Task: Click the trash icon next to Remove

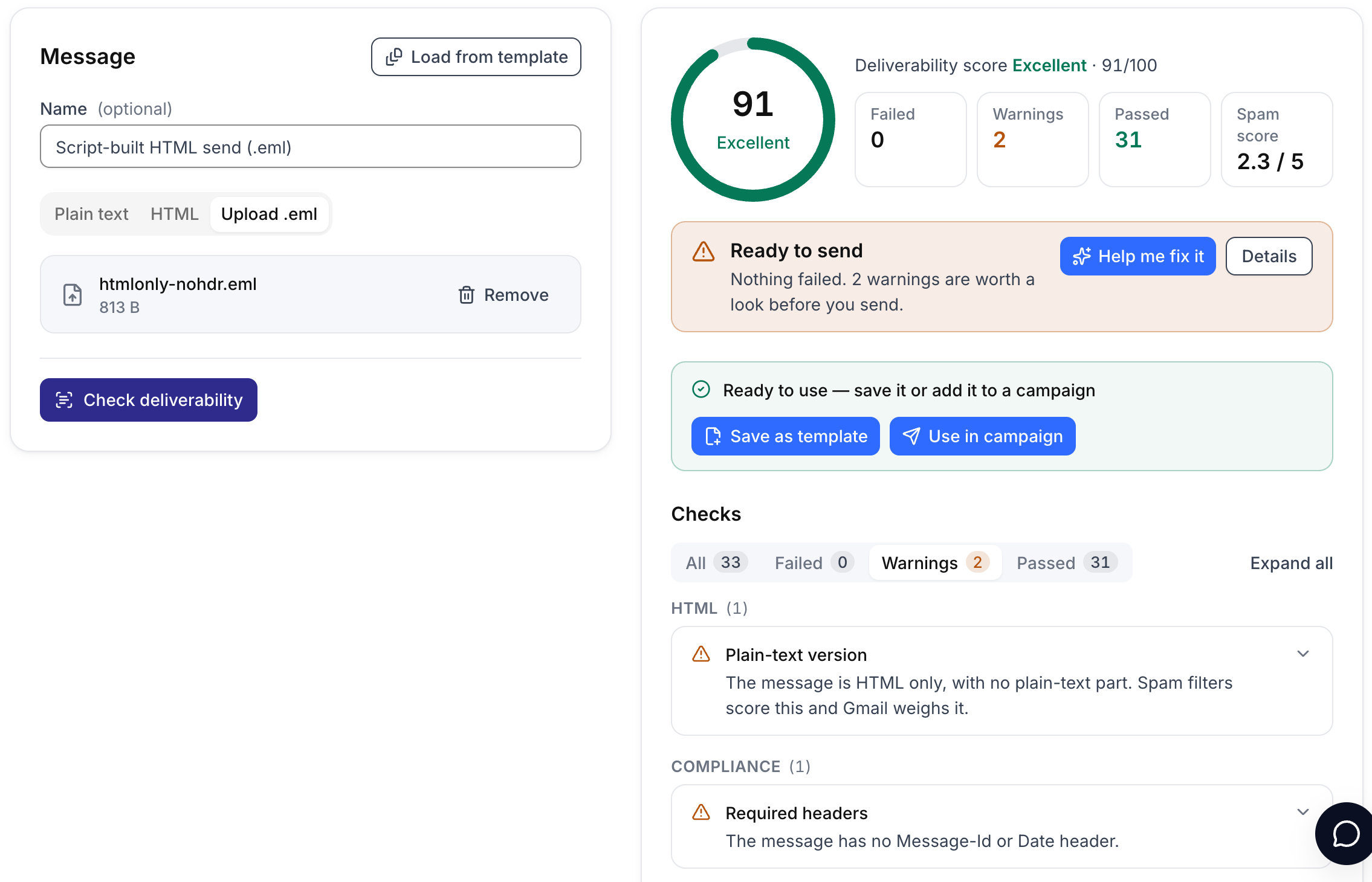Action: point(467,295)
